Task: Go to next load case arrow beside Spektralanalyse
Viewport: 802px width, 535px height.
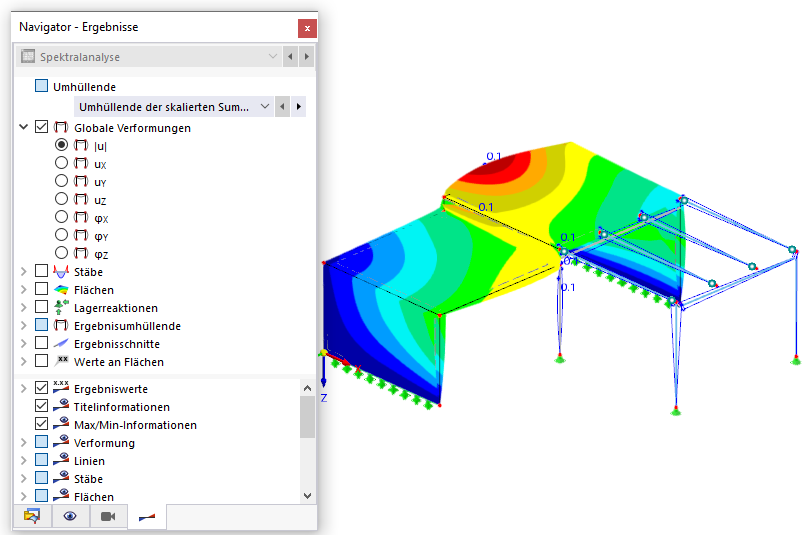Action: 306,56
